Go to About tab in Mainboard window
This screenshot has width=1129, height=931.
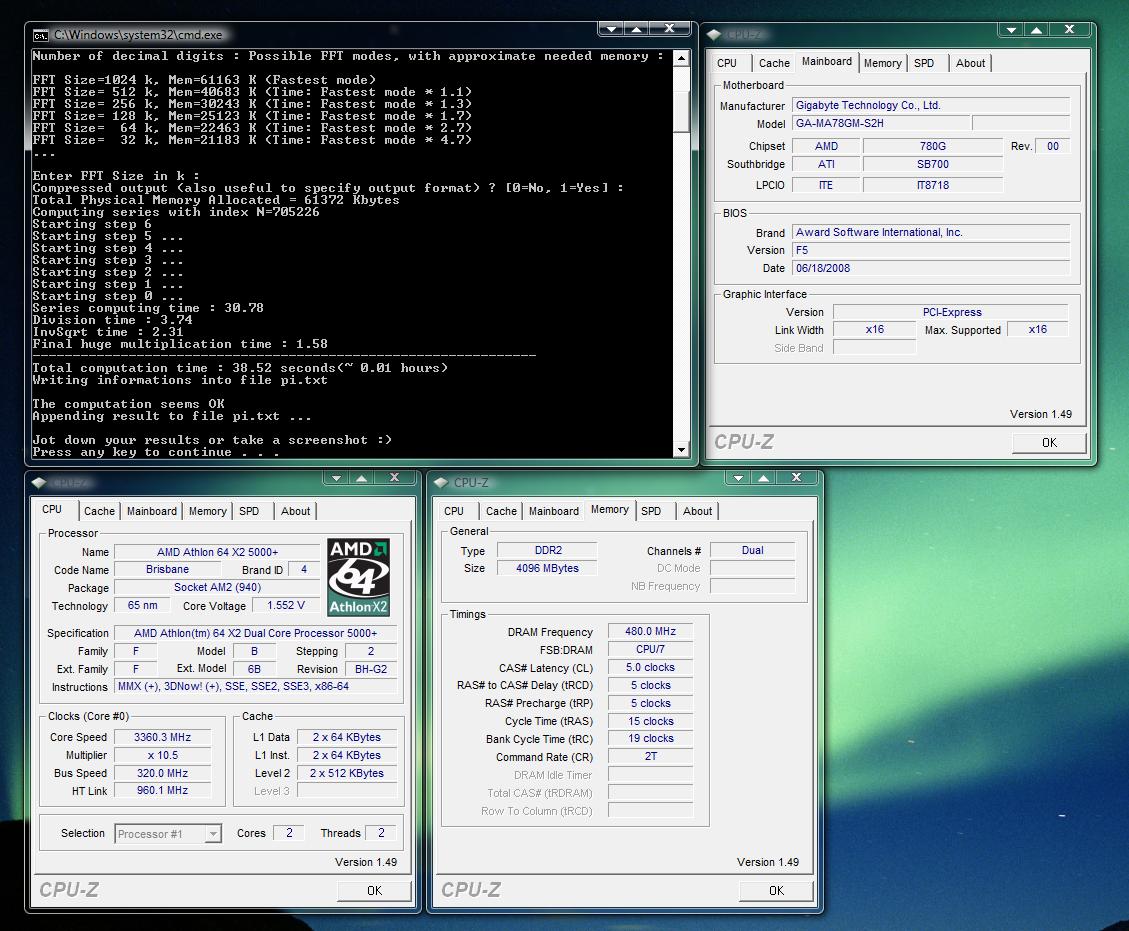pyautogui.click(x=970, y=63)
